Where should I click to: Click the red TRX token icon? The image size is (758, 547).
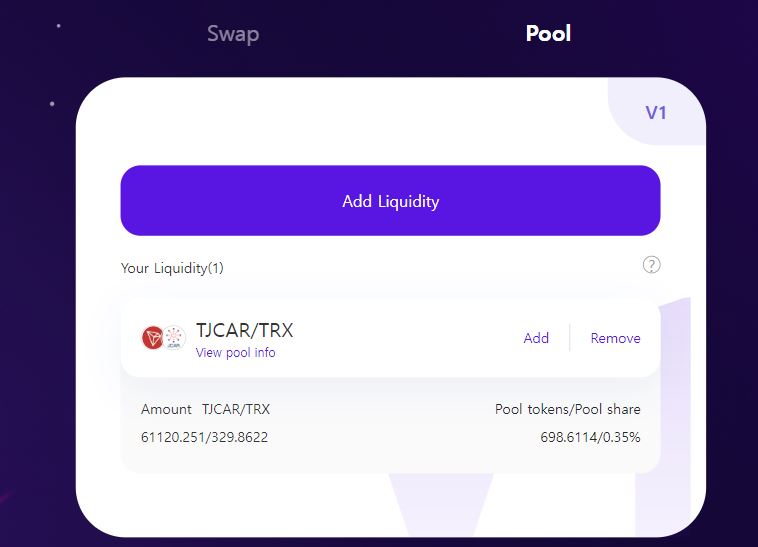(152, 337)
